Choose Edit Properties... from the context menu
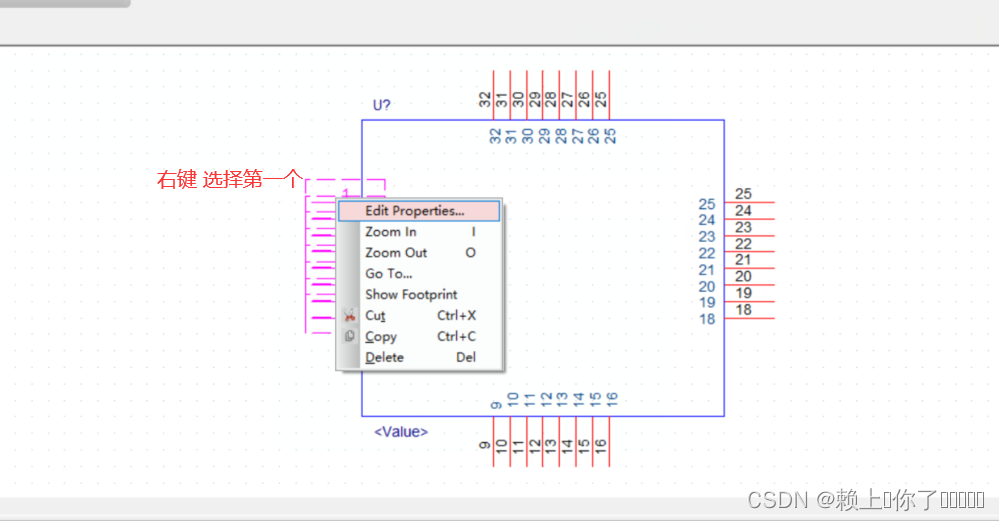The height and width of the screenshot is (521, 999). tap(419, 211)
